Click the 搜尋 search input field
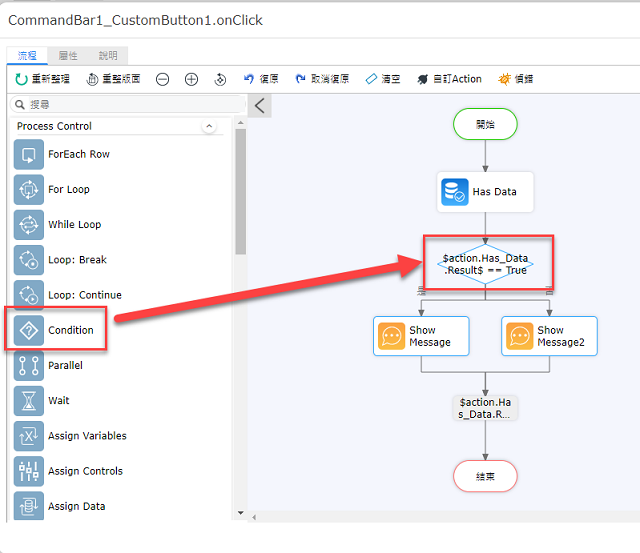 click(128, 104)
